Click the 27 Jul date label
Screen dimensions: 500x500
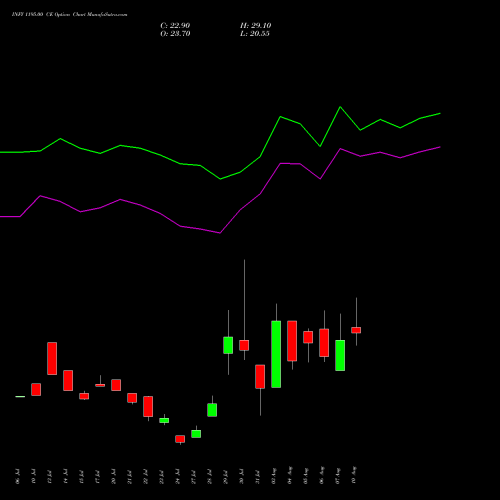[x=193, y=476]
